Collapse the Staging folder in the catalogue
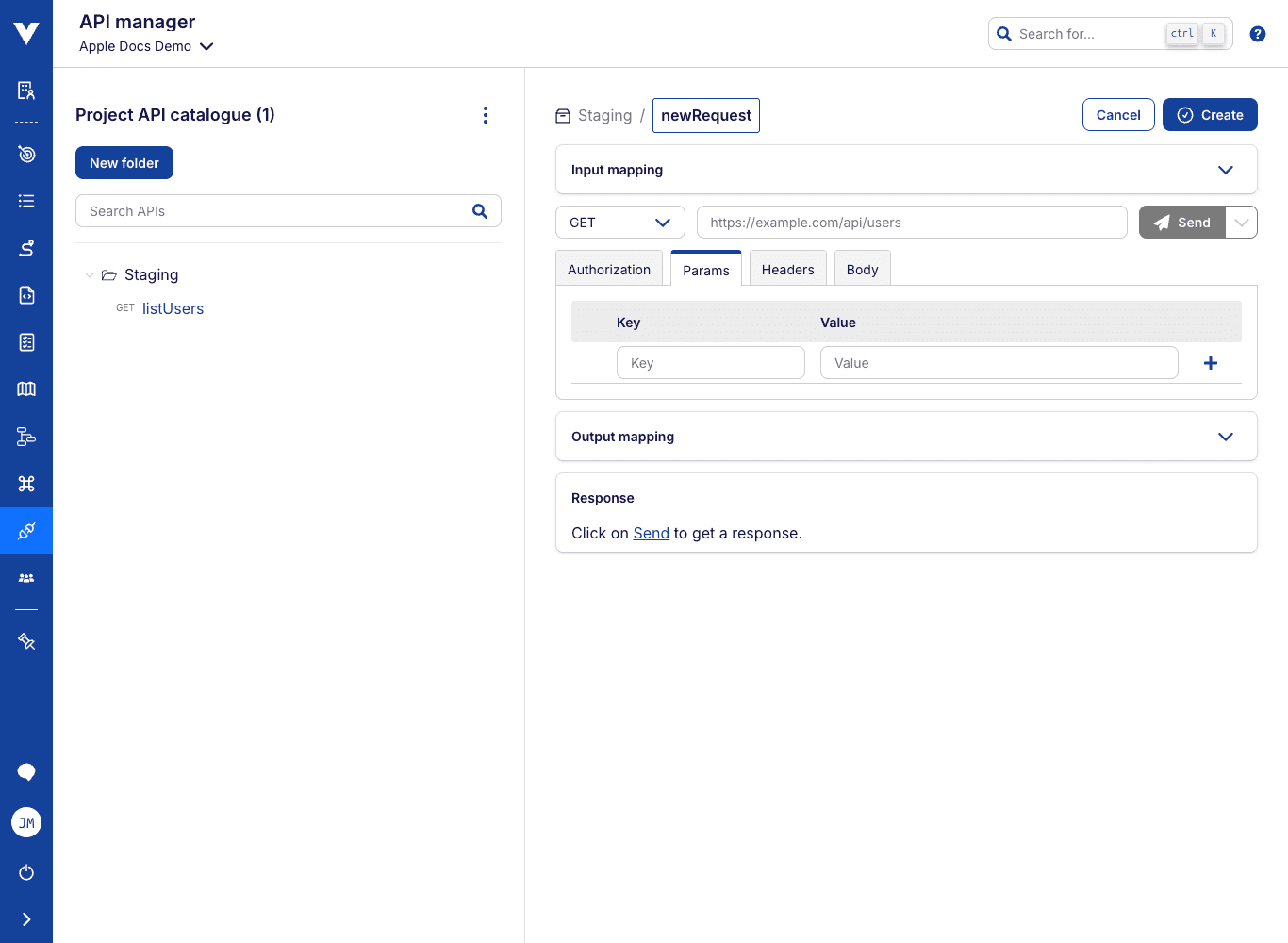The image size is (1288, 943). 90,274
